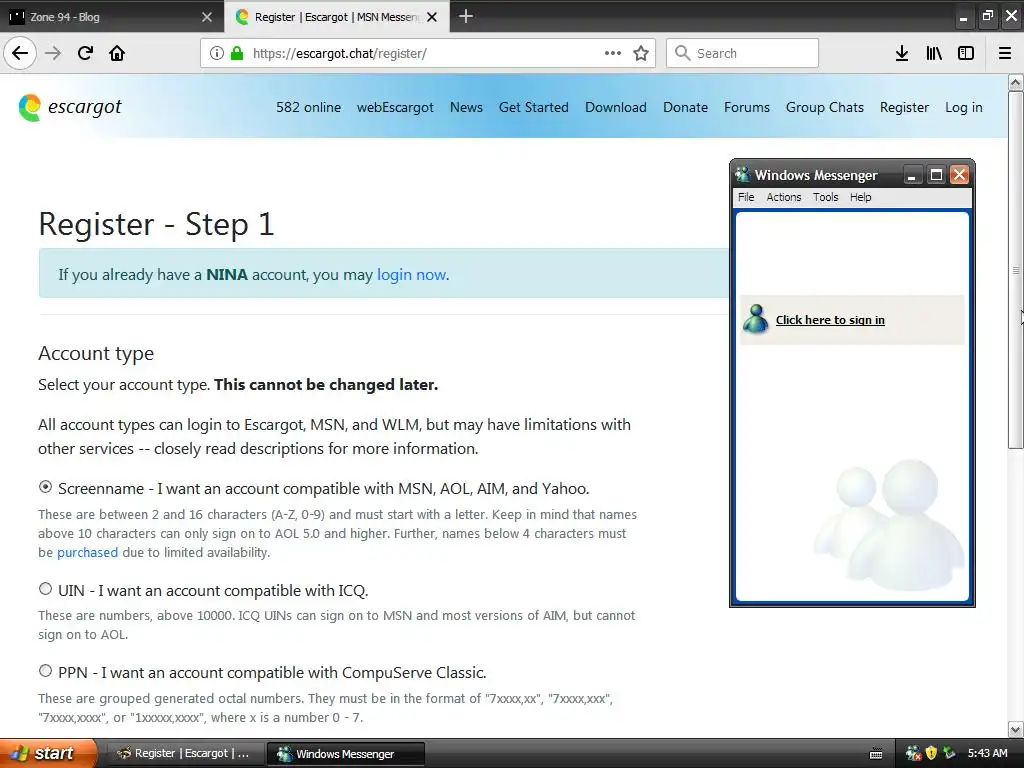Select Windows Messenger taskbar button

[x=345, y=754]
